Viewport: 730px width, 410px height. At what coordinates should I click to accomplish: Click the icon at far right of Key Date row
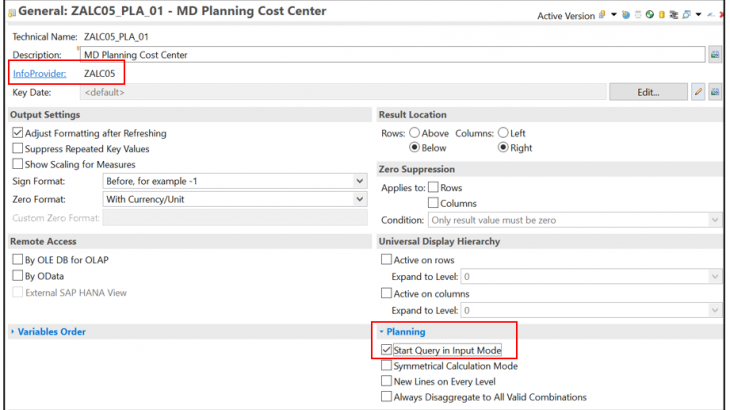(715, 92)
